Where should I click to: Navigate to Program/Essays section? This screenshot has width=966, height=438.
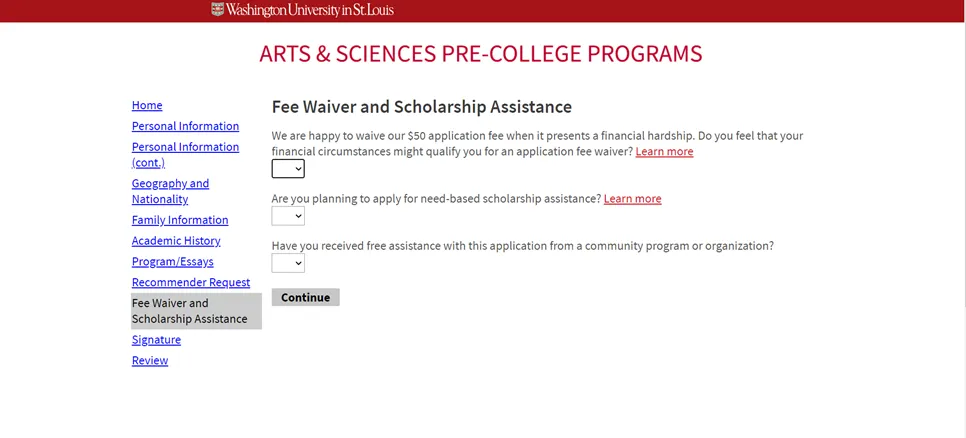pos(172,262)
